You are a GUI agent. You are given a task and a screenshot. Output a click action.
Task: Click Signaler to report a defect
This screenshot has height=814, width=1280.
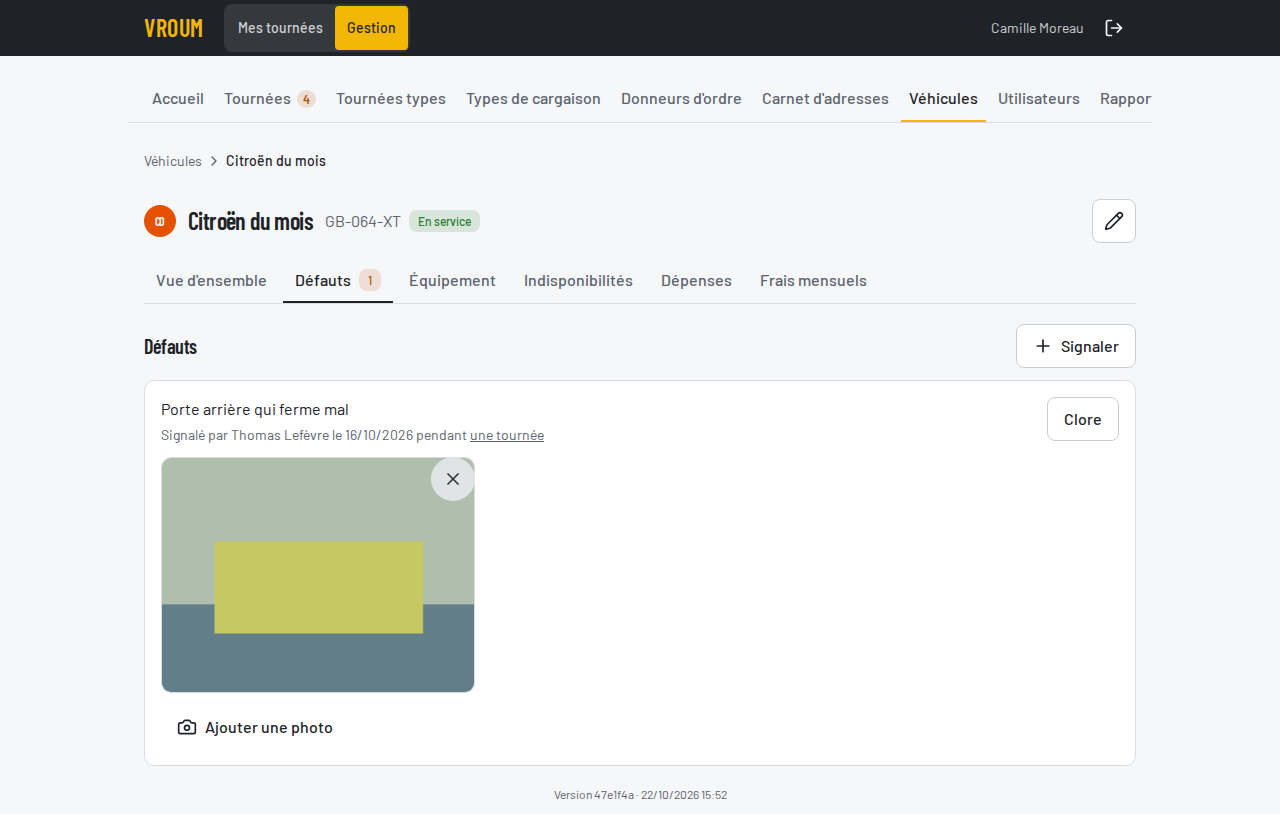point(1076,346)
